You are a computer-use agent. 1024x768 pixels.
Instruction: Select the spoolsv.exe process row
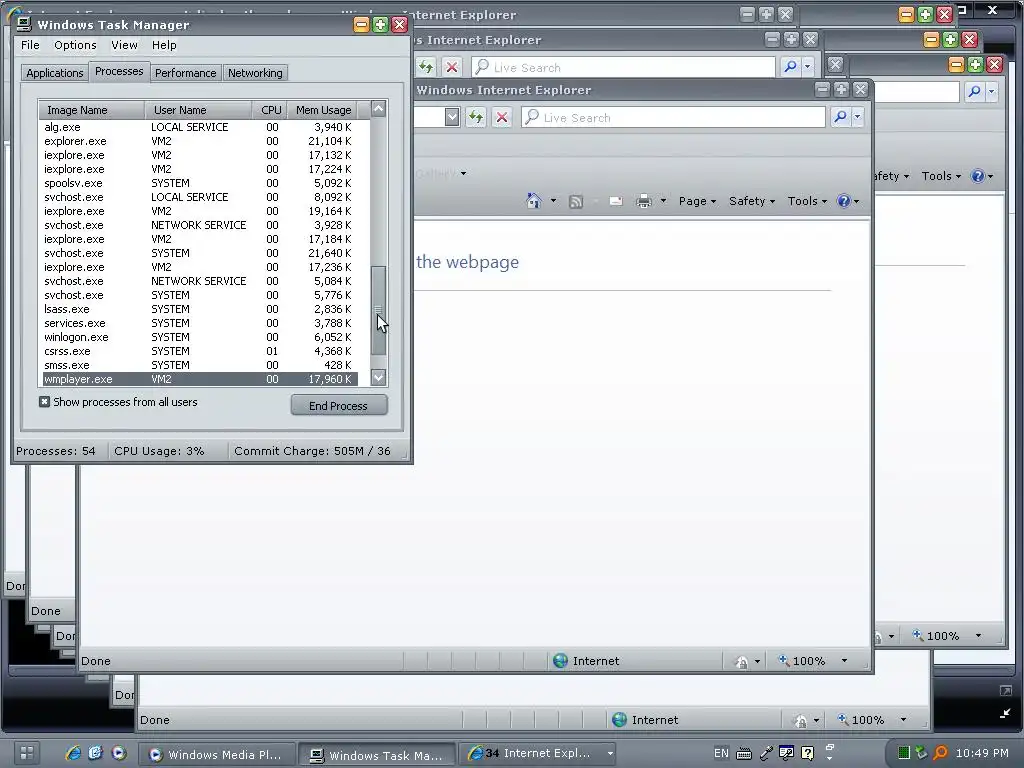click(x=200, y=183)
